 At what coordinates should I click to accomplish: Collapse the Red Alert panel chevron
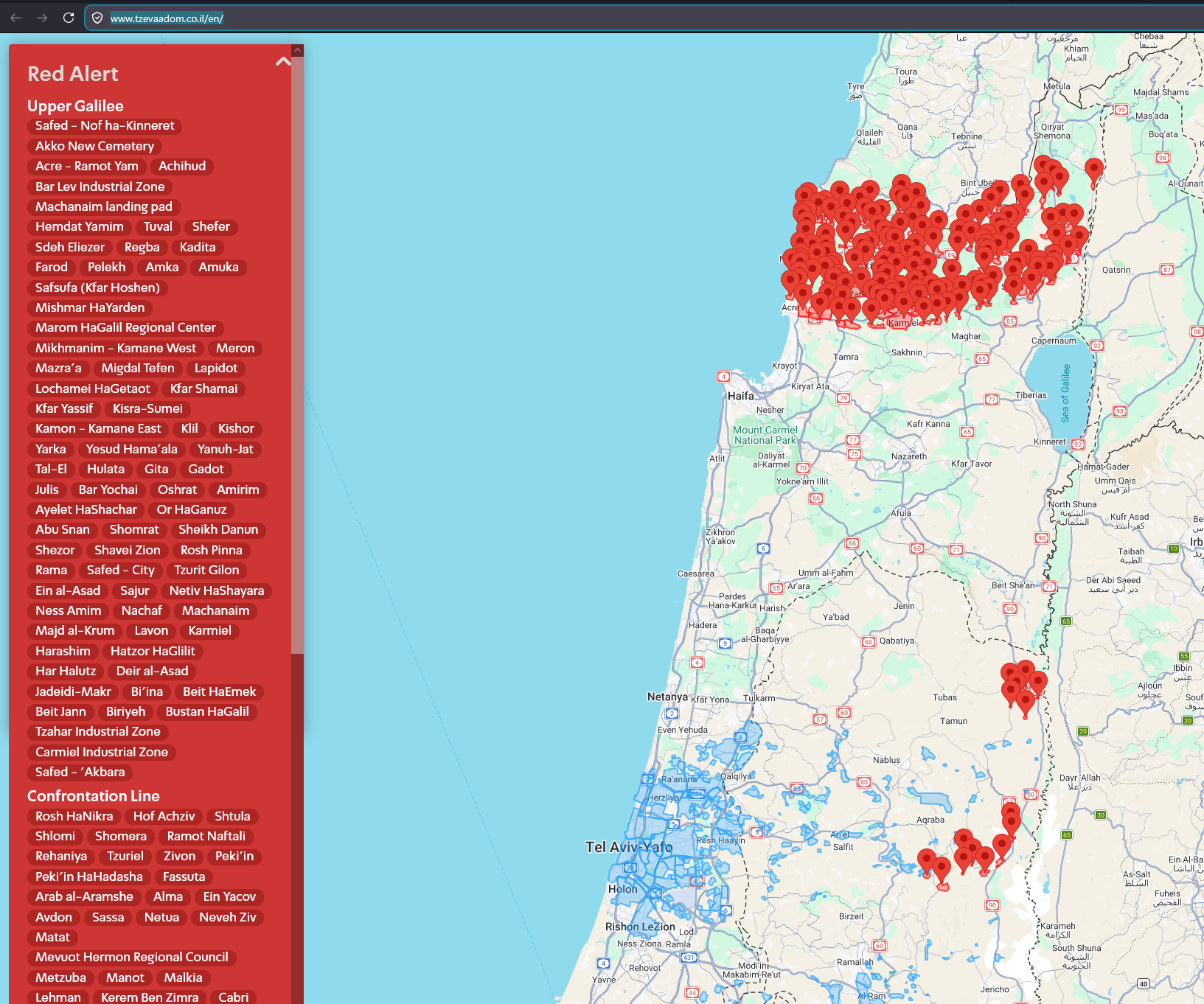(x=283, y=62)
